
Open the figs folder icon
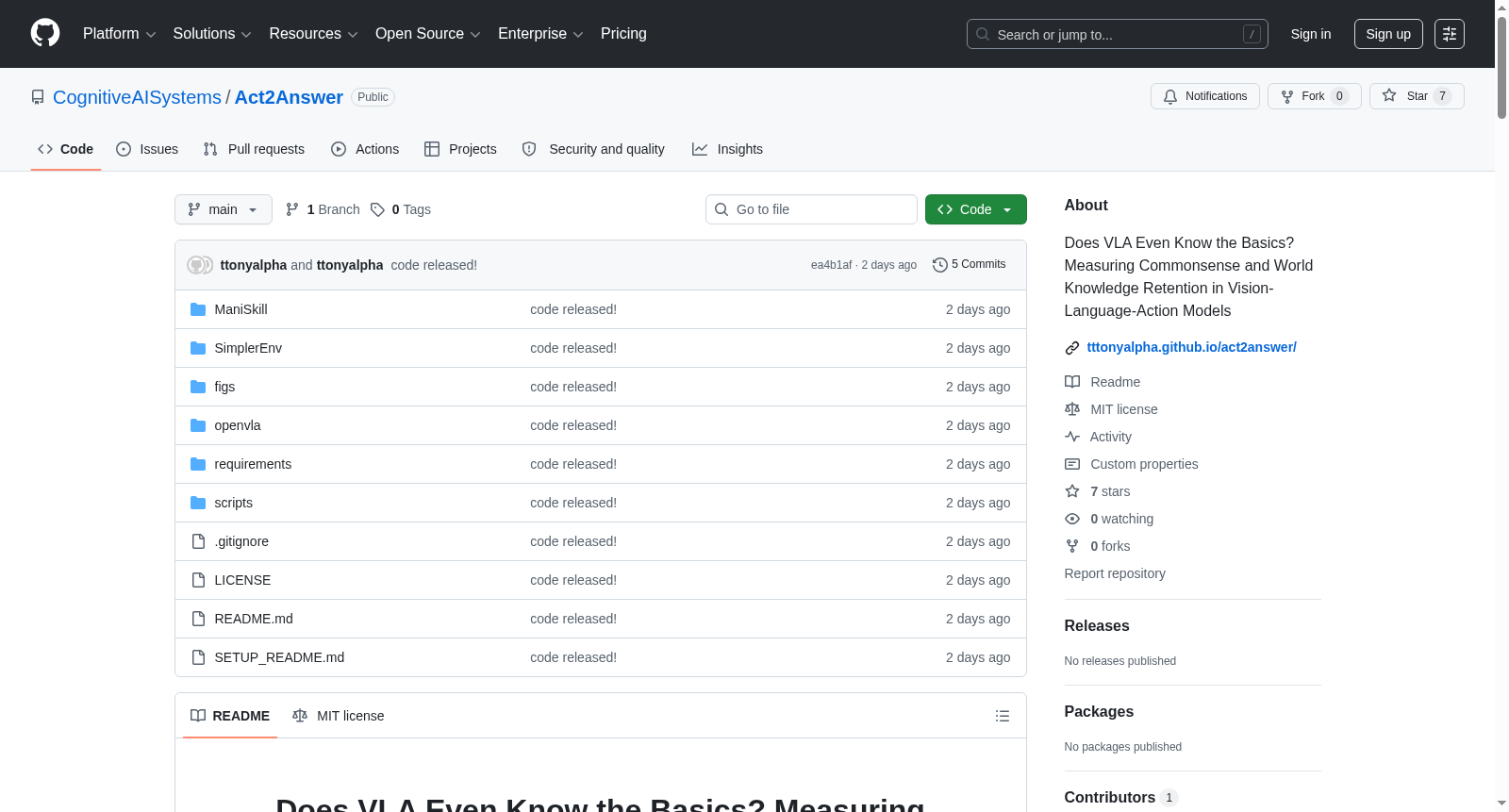198,387
